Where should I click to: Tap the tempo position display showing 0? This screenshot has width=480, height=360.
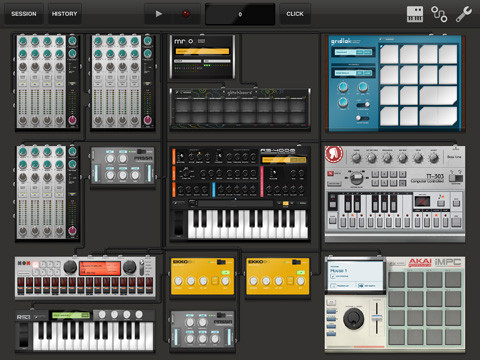click(x=240, y=14)
